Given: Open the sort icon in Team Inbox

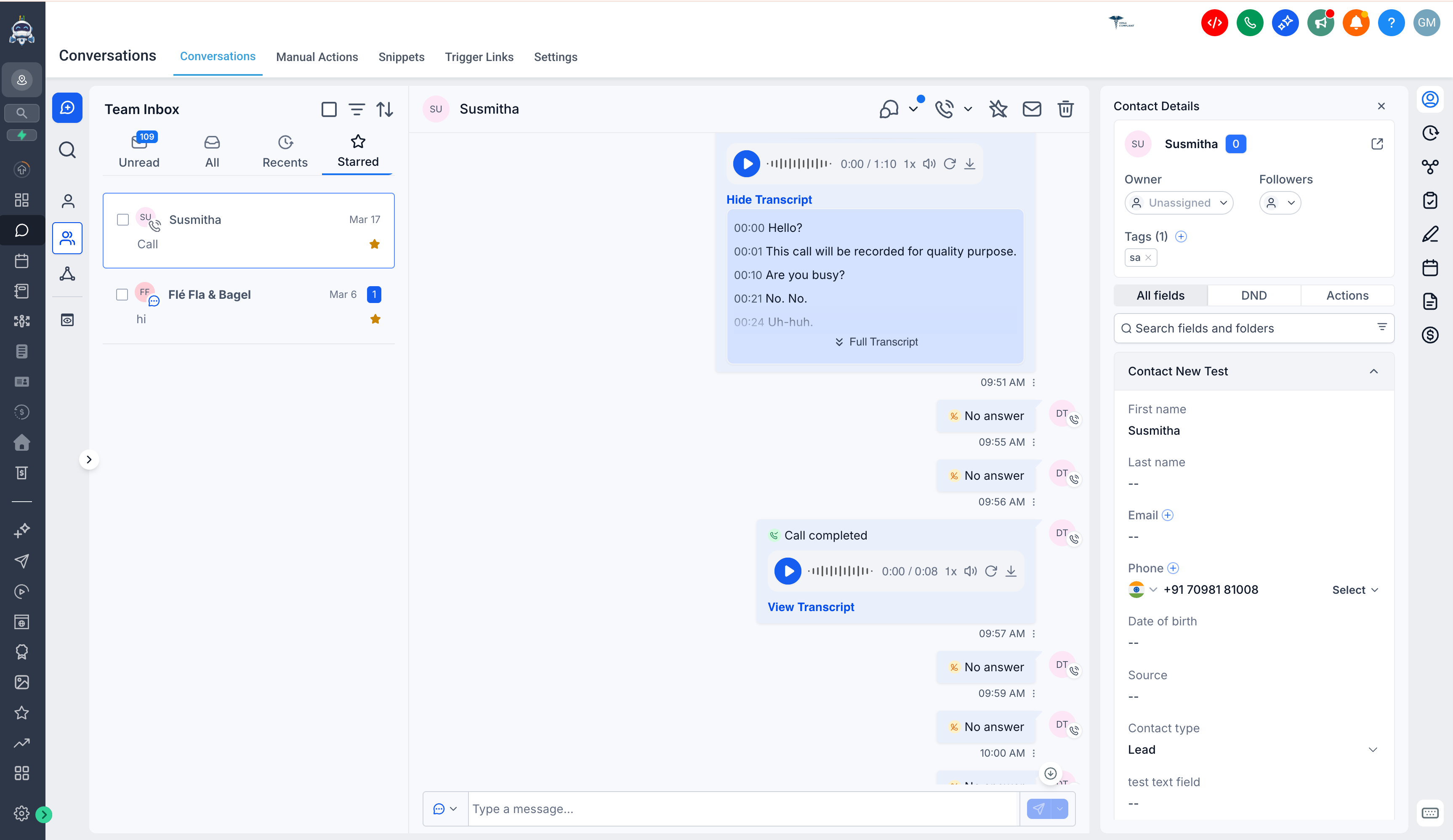Looking at the screenshot, I should pyautogui.click(x=385, y=109).
